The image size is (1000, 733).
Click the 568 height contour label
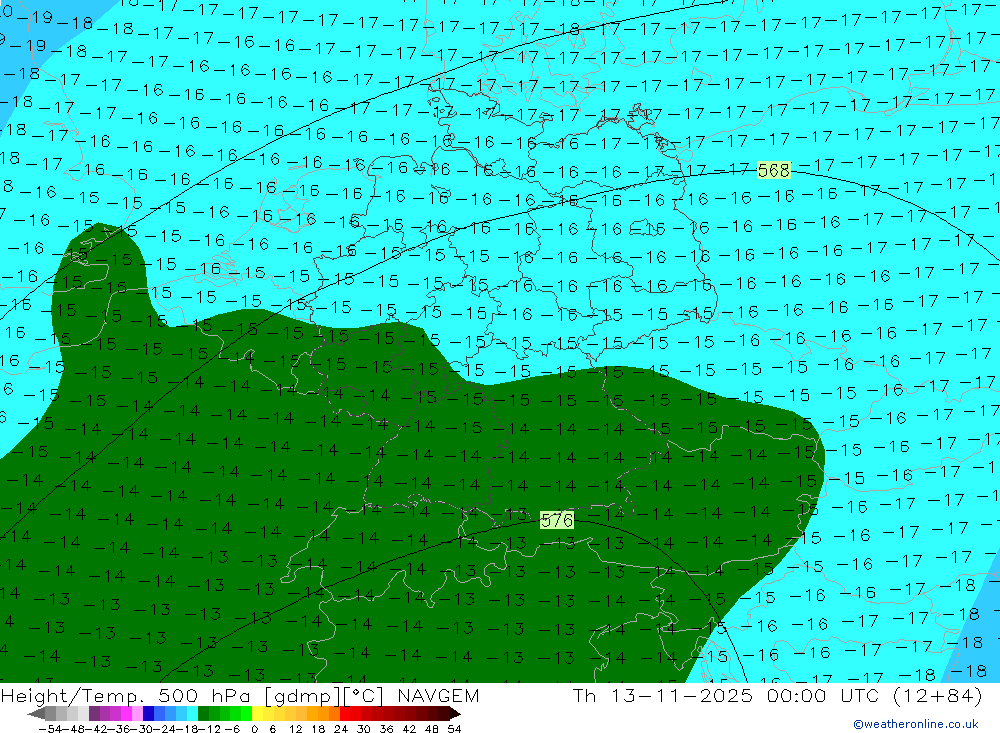click(x=774, y=170)
